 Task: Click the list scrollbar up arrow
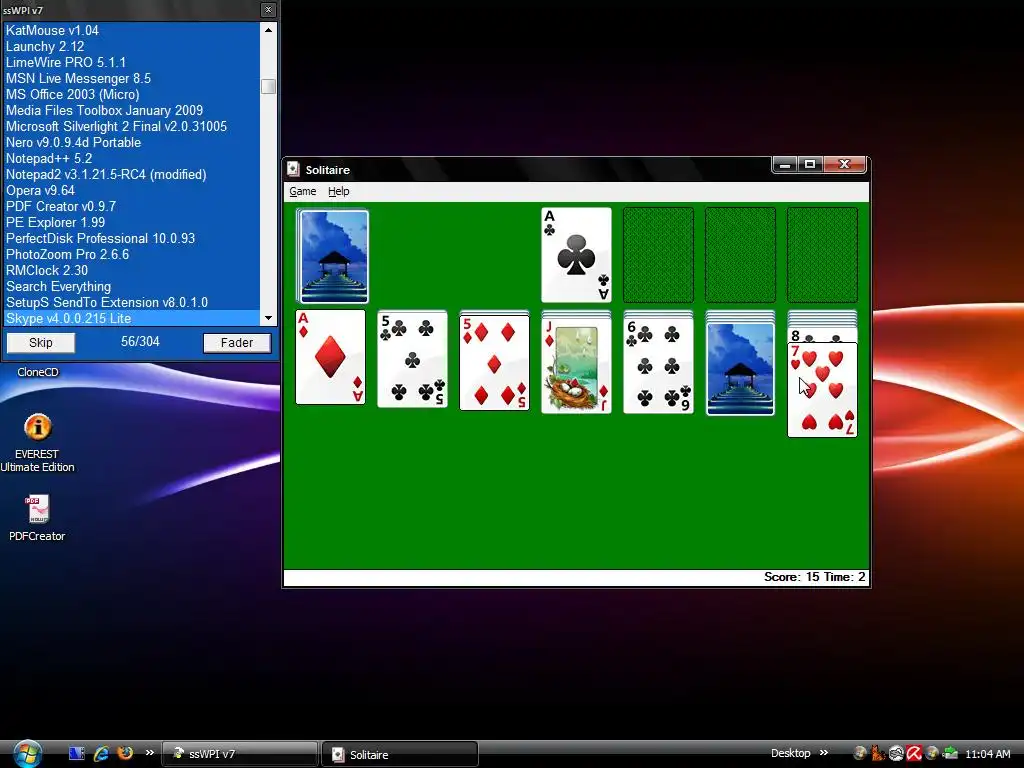point(268,30)
